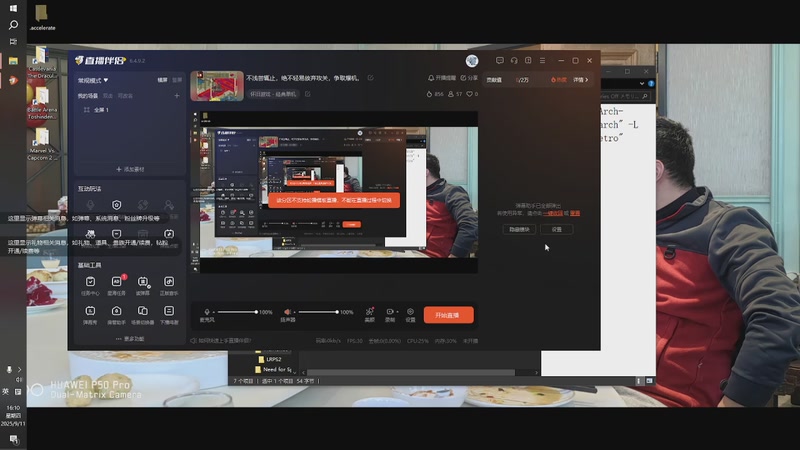Open the 读弹幕 tool
The image size is (800, 450).
coord(143,286)
